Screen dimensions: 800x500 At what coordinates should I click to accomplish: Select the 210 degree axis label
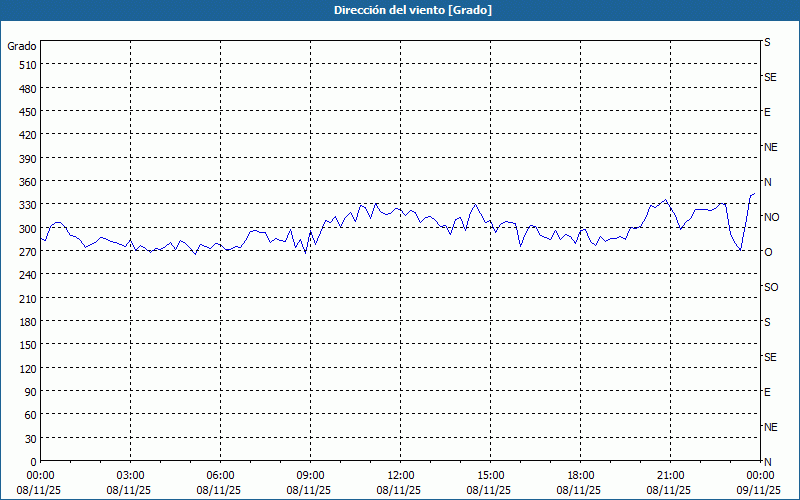pyautogui.click(x=28, y=299)
